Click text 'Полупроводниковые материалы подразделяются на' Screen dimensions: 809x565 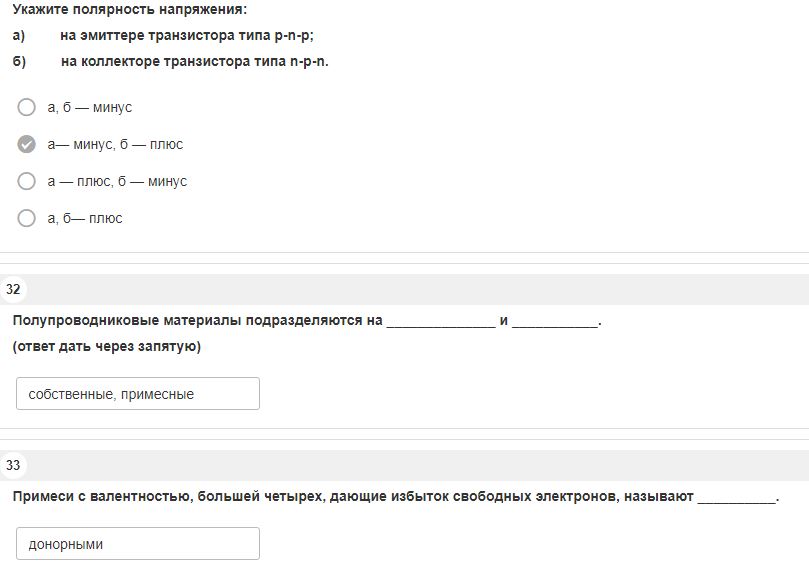coord(198,320)
